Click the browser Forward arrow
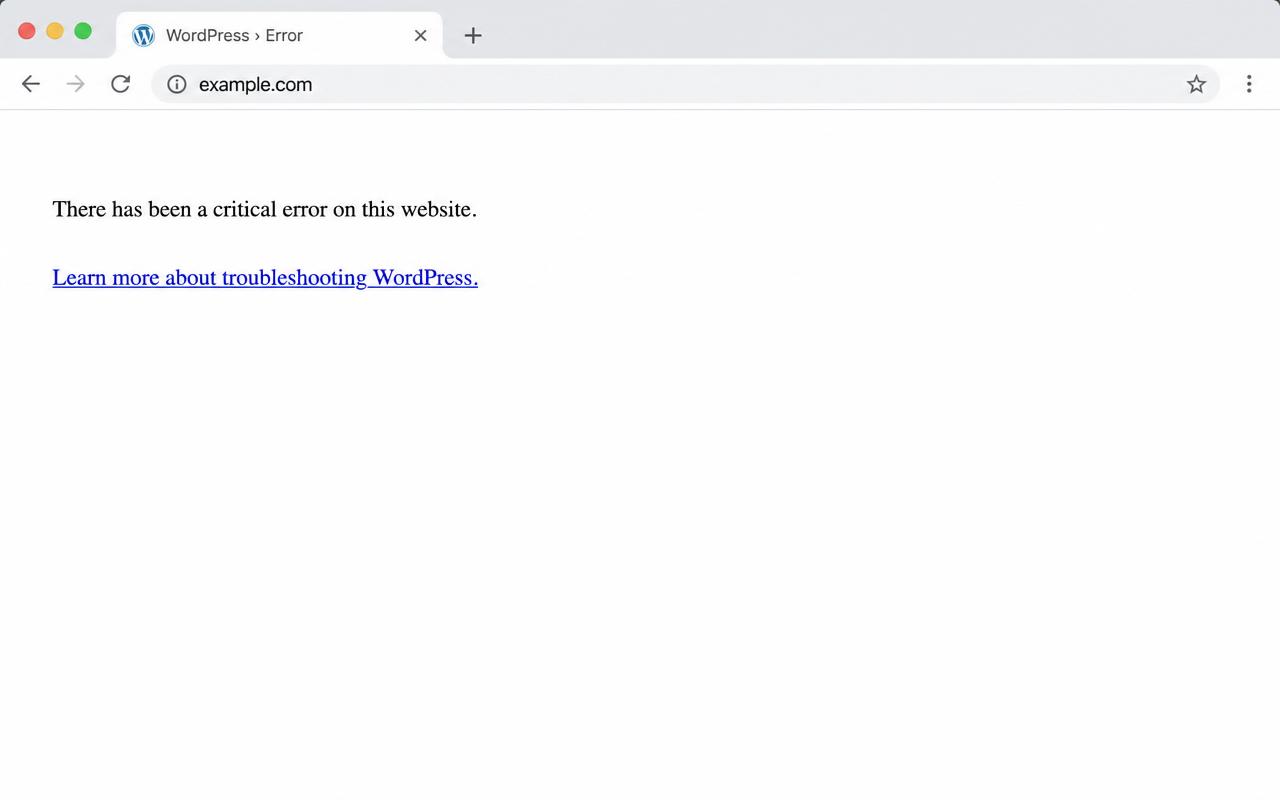The height and width of the screenshot is (800, 1280). 75,84
